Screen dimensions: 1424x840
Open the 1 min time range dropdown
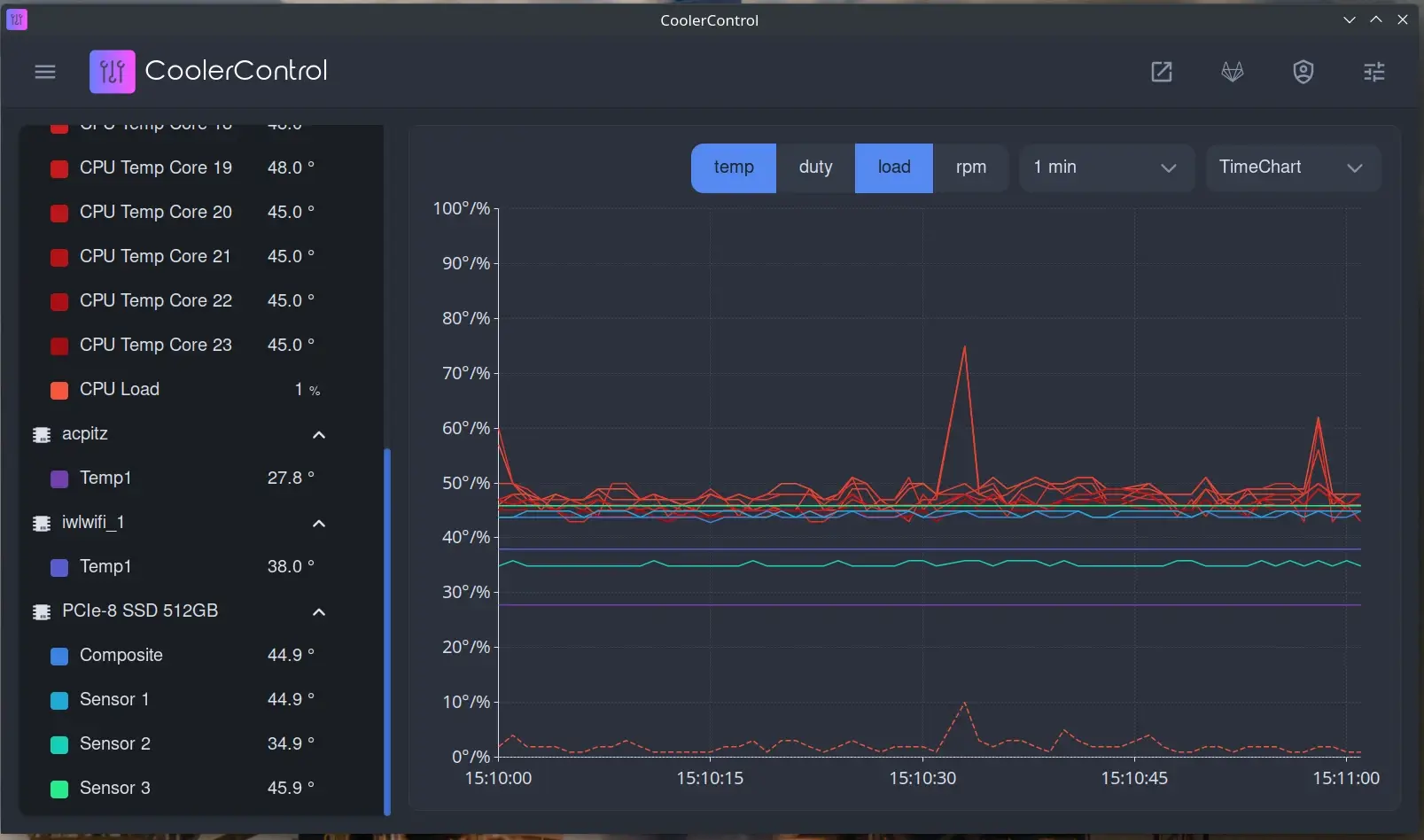point(1107,167)
